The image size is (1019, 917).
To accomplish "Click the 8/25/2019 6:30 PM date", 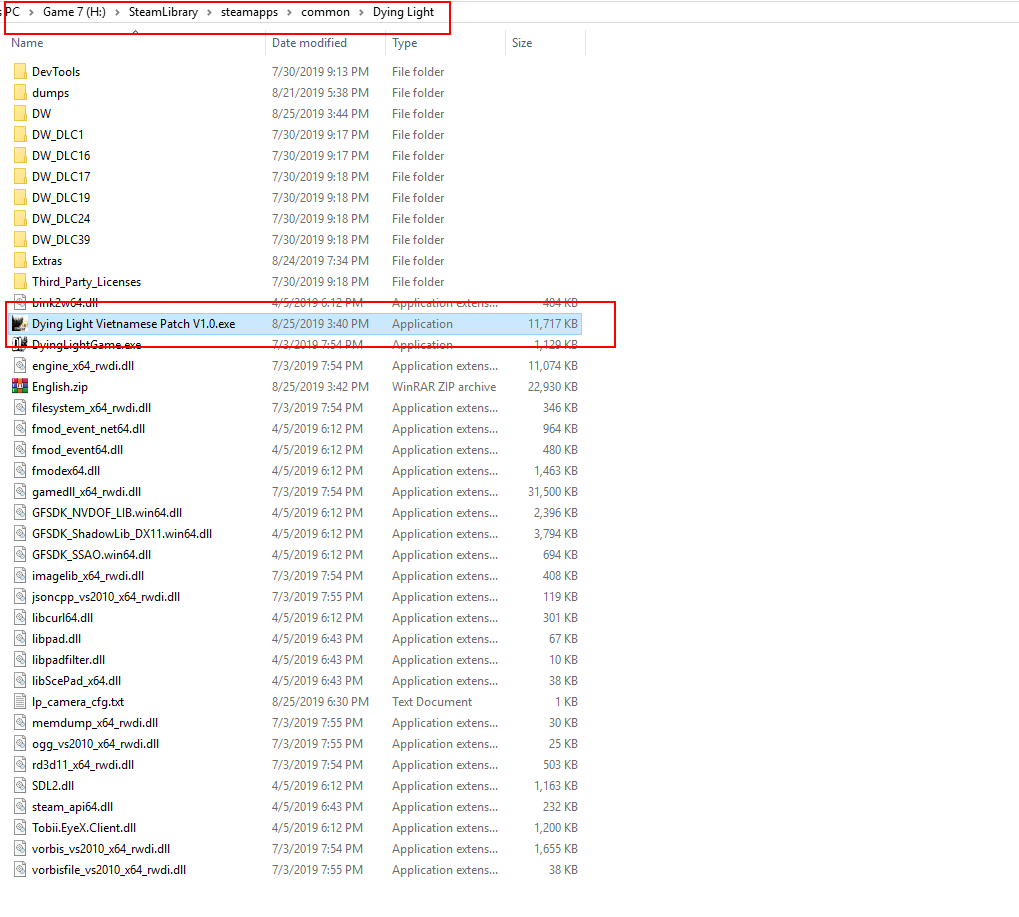I will [320, 702].
